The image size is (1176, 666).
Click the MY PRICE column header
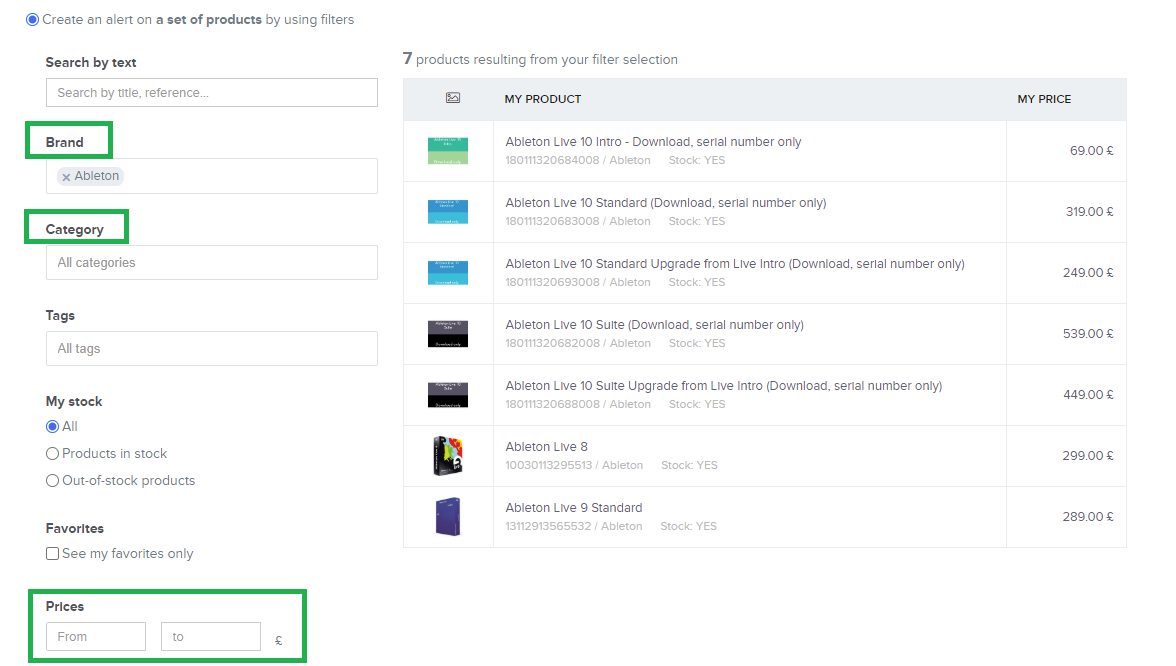1044,99
